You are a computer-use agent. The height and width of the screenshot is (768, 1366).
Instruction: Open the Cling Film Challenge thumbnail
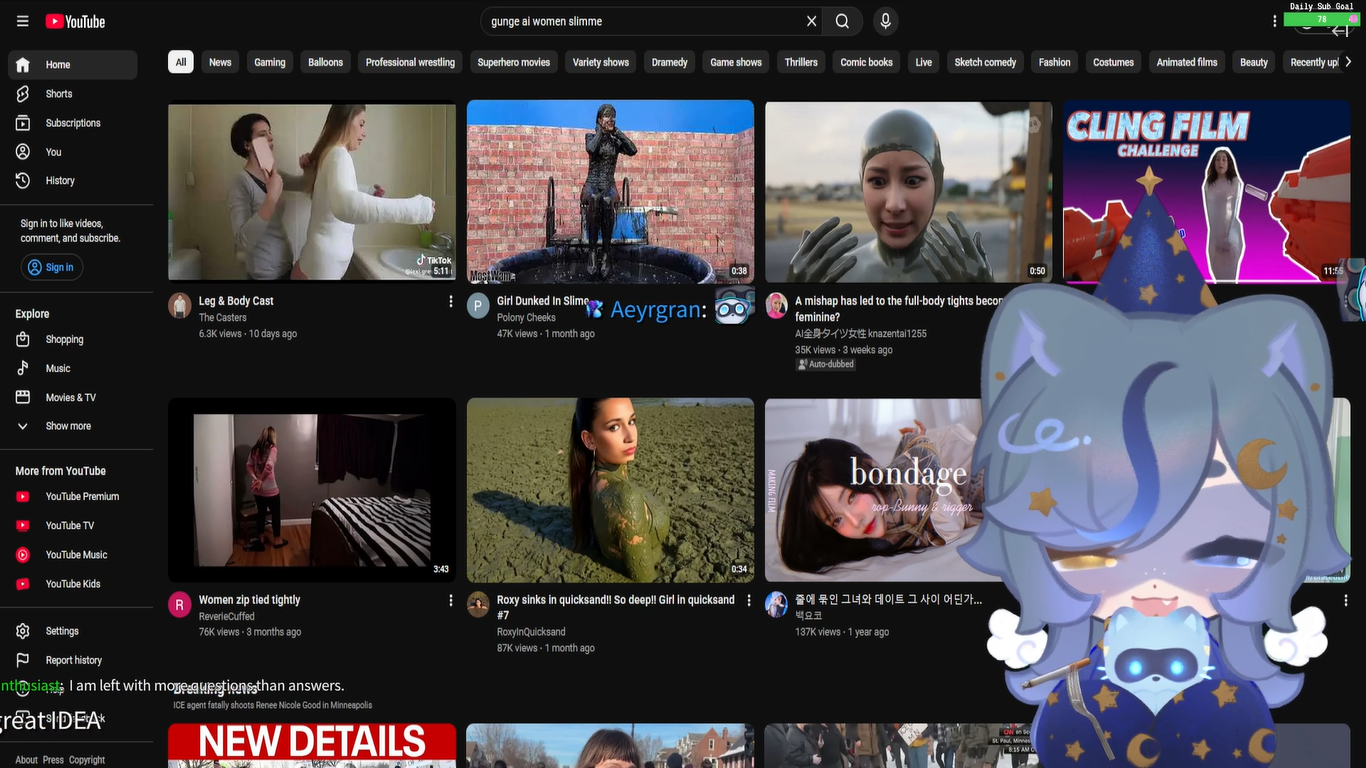[1207, 191]
